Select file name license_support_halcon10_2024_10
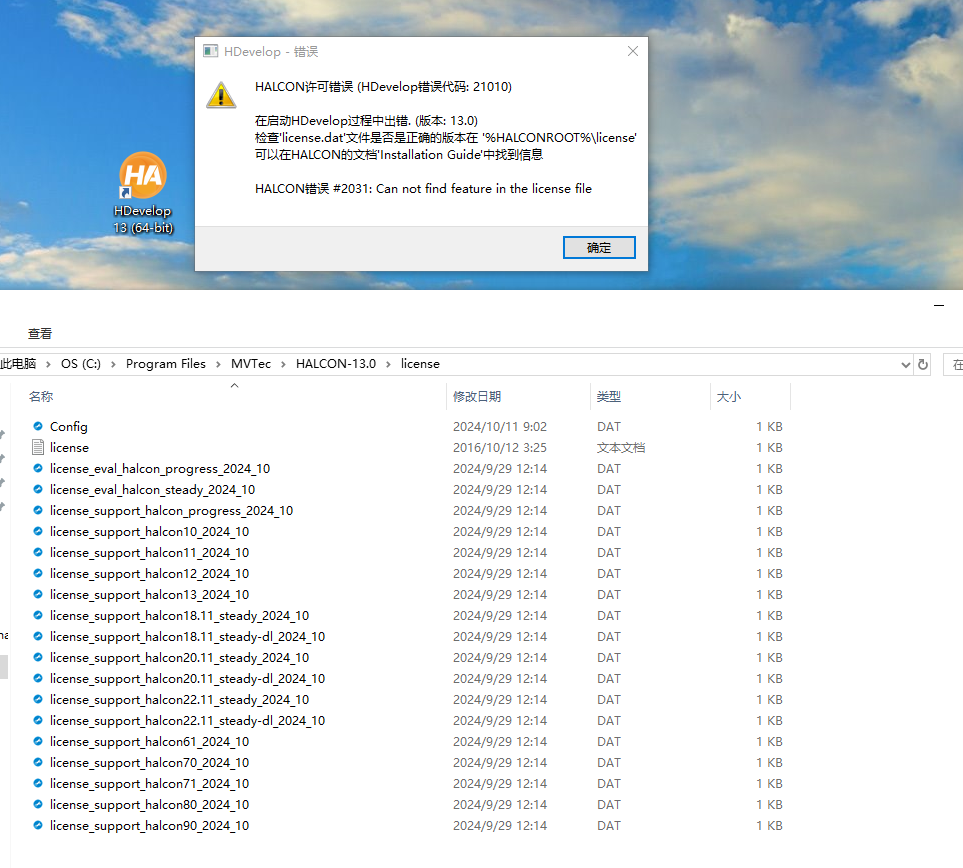 [149, 531]
